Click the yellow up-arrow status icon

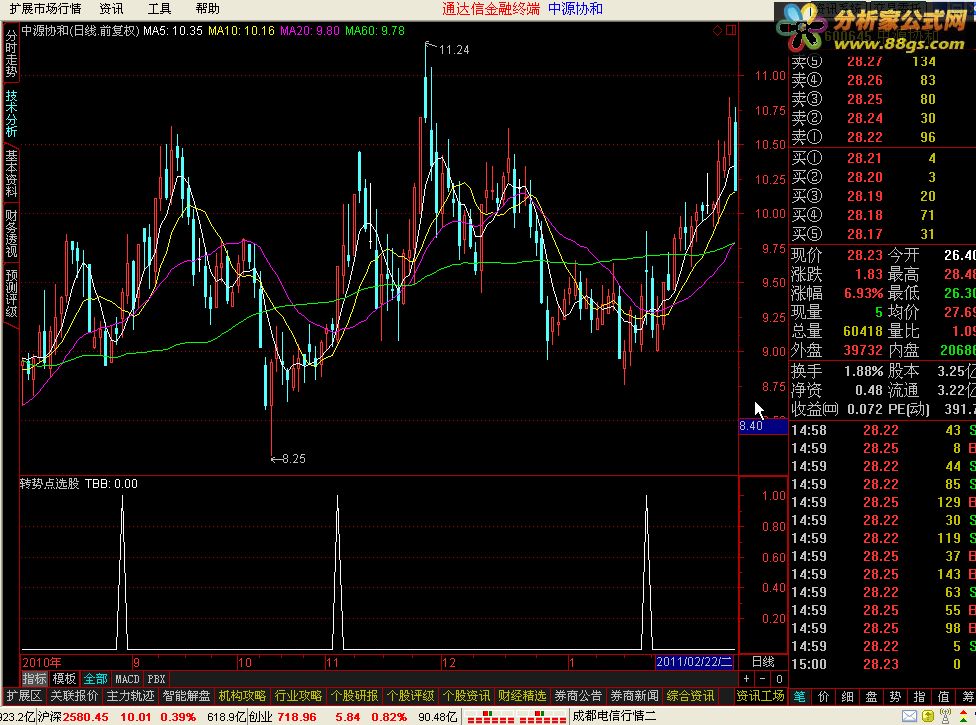pos(927,716)
